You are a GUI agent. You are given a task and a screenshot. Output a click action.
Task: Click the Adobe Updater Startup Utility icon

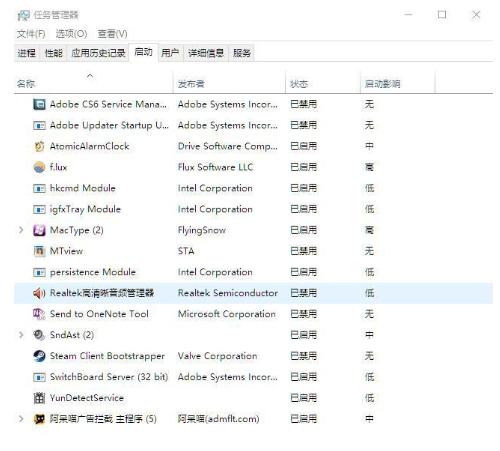pyautogui.click(x=39, y=125)
